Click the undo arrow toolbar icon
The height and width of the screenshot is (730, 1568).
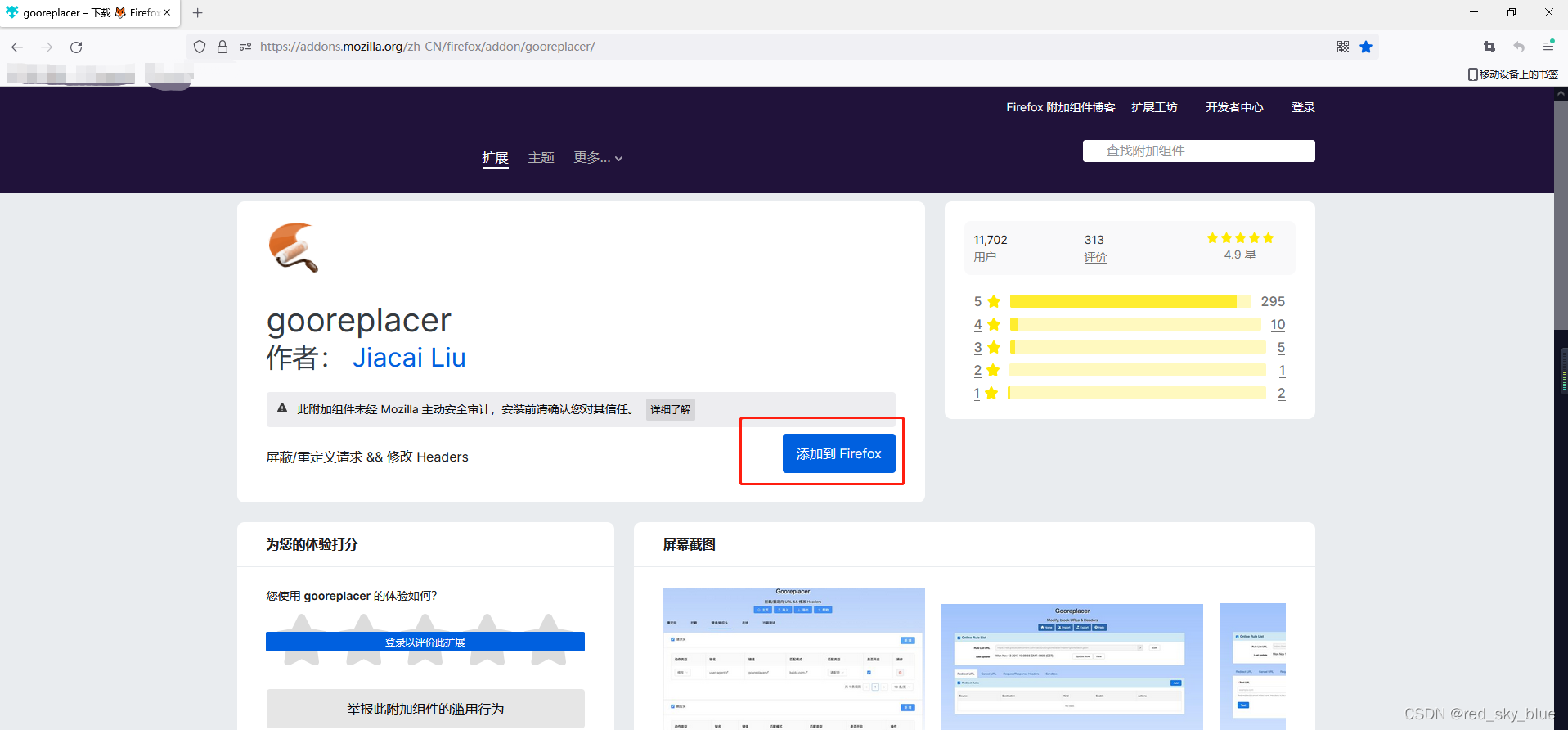(1519, 47)
